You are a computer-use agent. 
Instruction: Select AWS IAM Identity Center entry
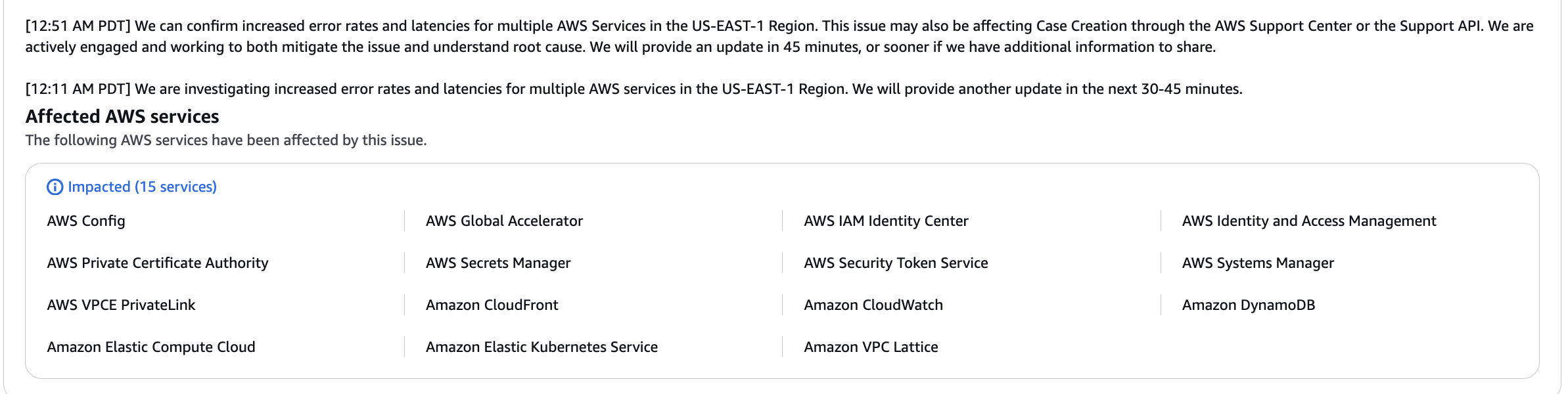[886, 221]
